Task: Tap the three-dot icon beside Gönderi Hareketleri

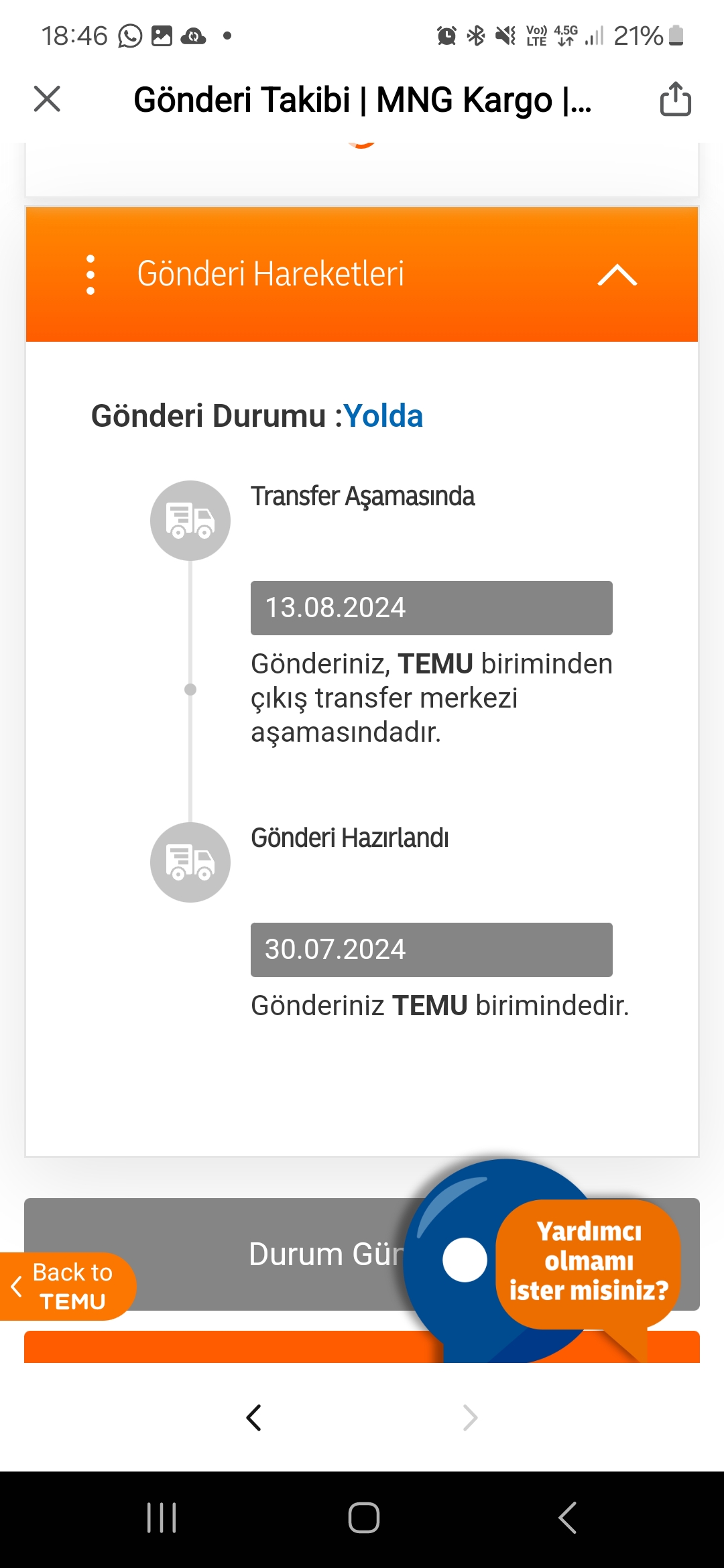Action: pyautogui.click(x=90, y=275)
